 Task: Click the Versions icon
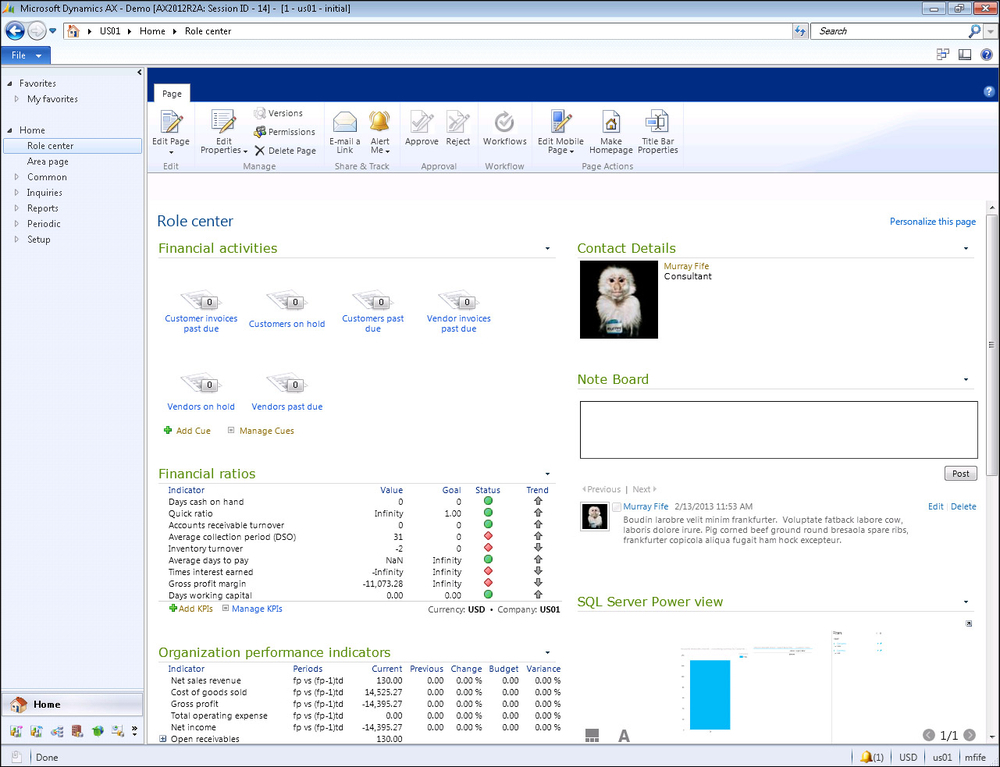260,113
